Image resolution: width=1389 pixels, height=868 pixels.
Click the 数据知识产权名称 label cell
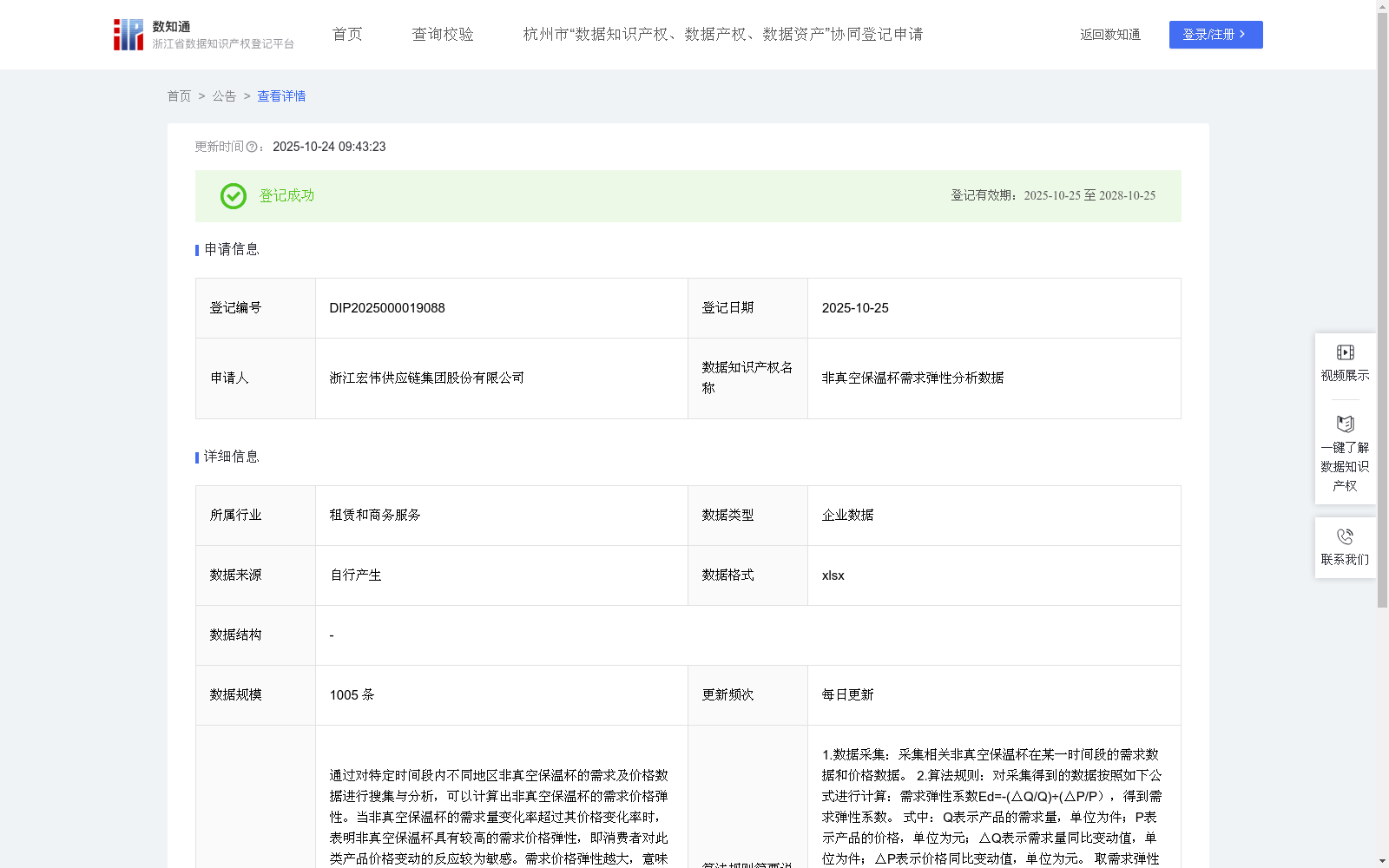pos(747,378)
